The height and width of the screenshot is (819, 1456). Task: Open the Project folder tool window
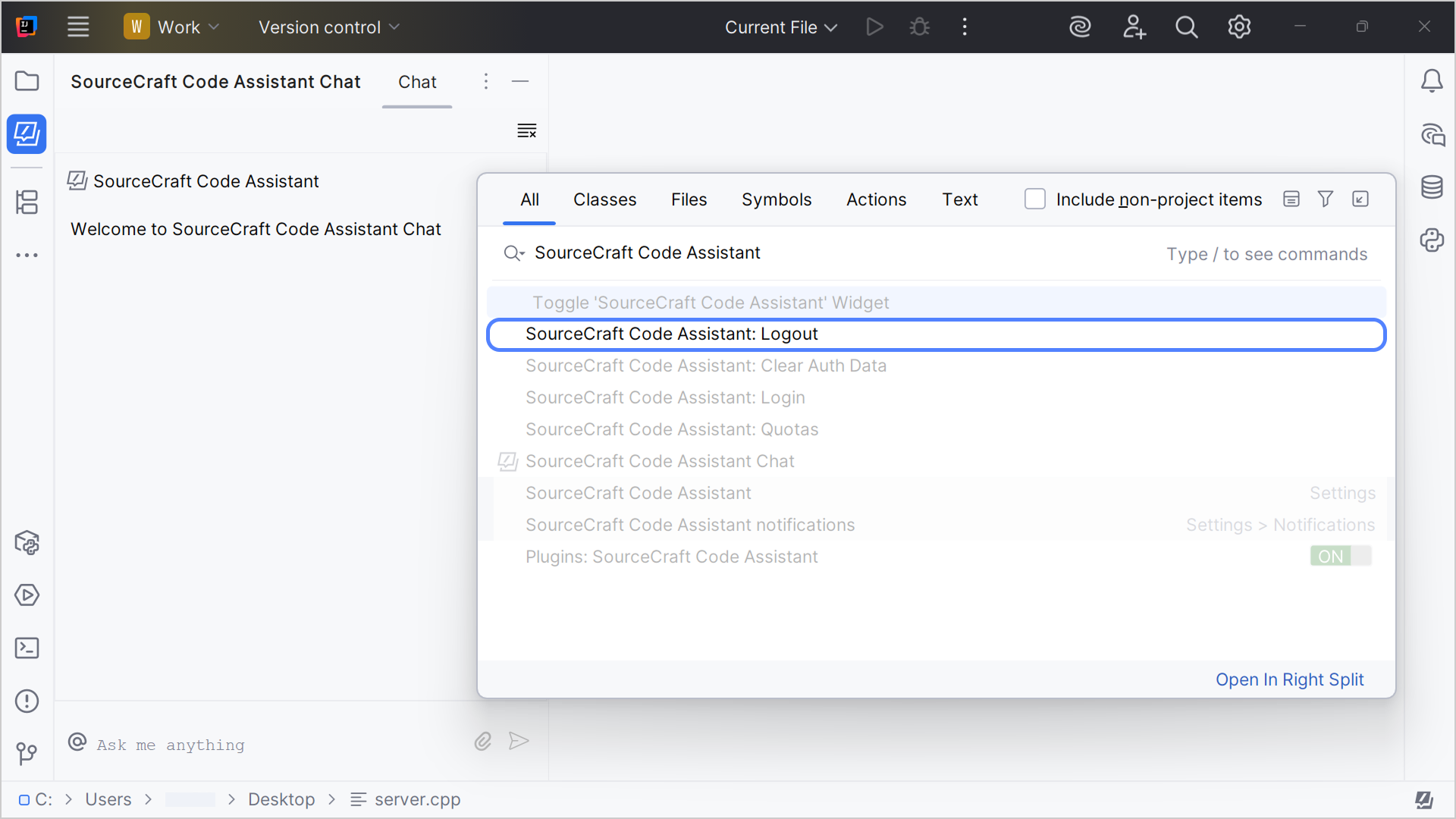27,81
